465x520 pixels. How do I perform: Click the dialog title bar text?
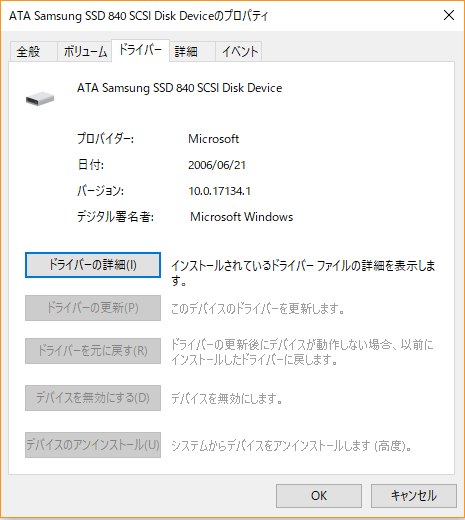click(x=138, y=16)
